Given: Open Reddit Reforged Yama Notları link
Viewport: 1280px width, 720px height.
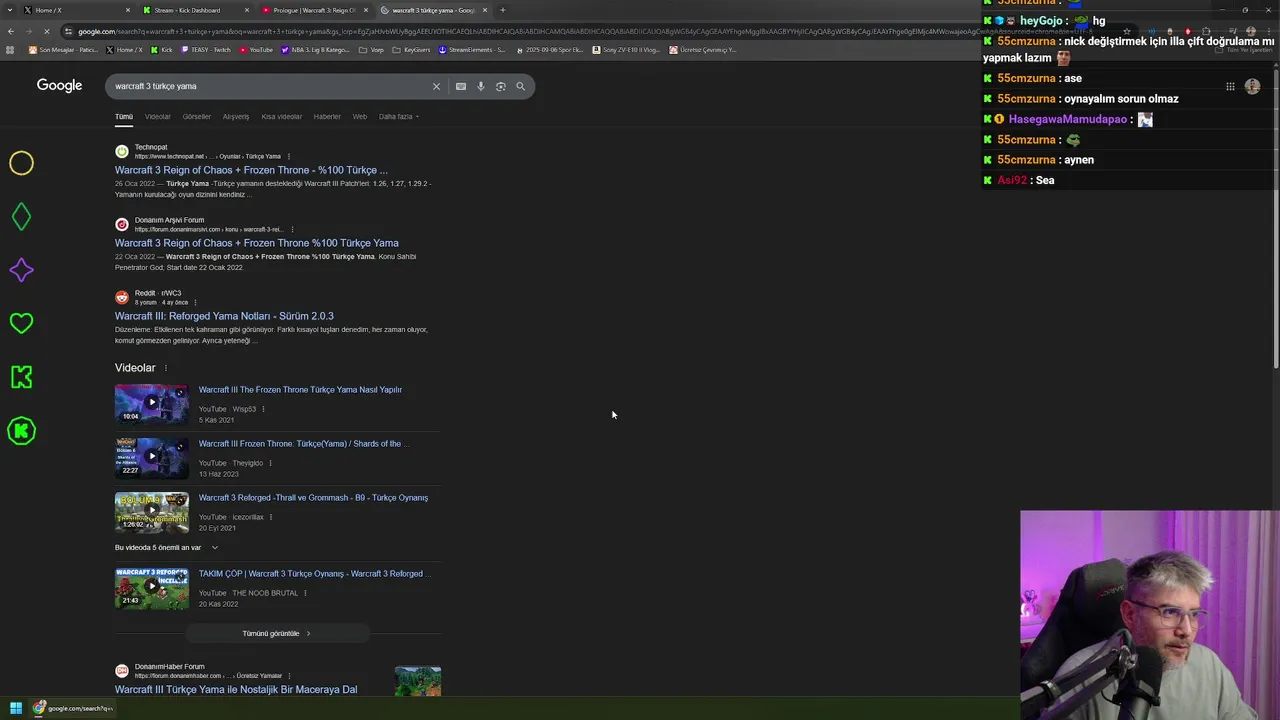Looking at the screenshot, I should (224, 316).
